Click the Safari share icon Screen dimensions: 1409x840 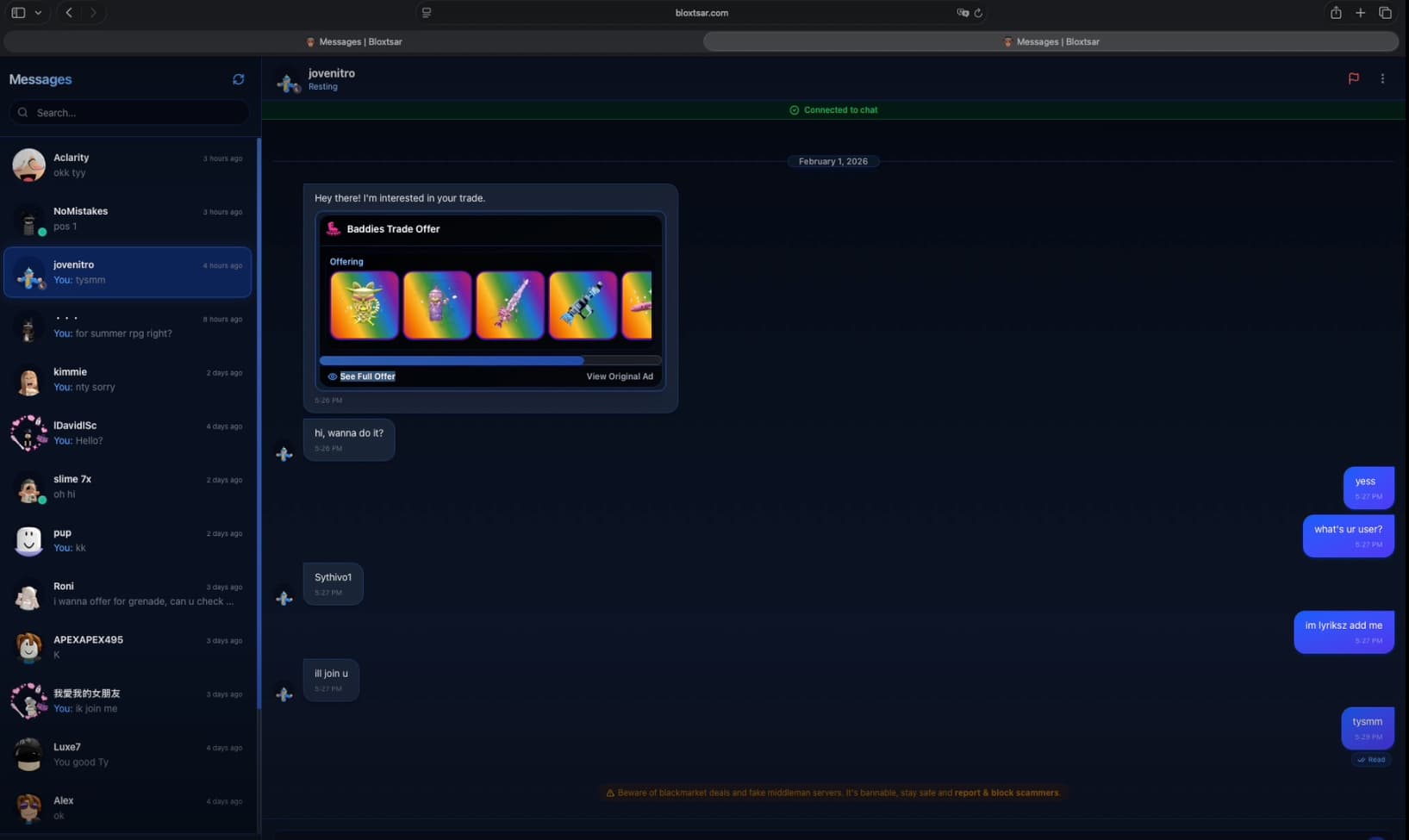(x=1336, y=13)
